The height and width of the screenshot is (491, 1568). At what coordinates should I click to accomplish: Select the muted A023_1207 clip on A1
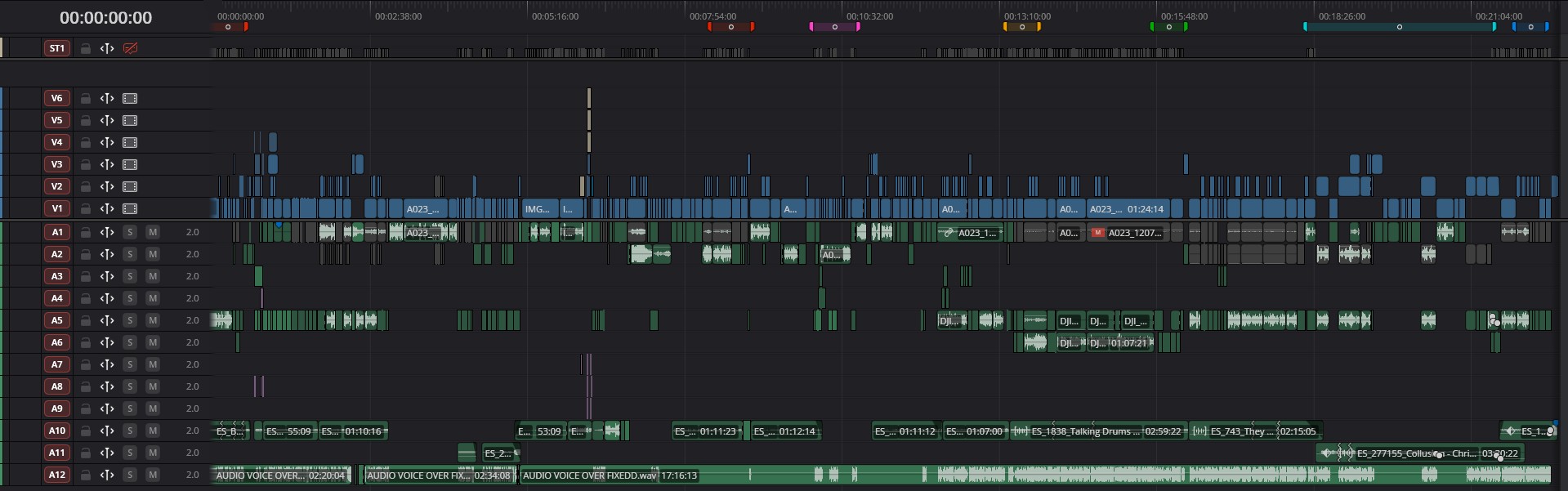pyautogui.click(x=1129, y=232)
